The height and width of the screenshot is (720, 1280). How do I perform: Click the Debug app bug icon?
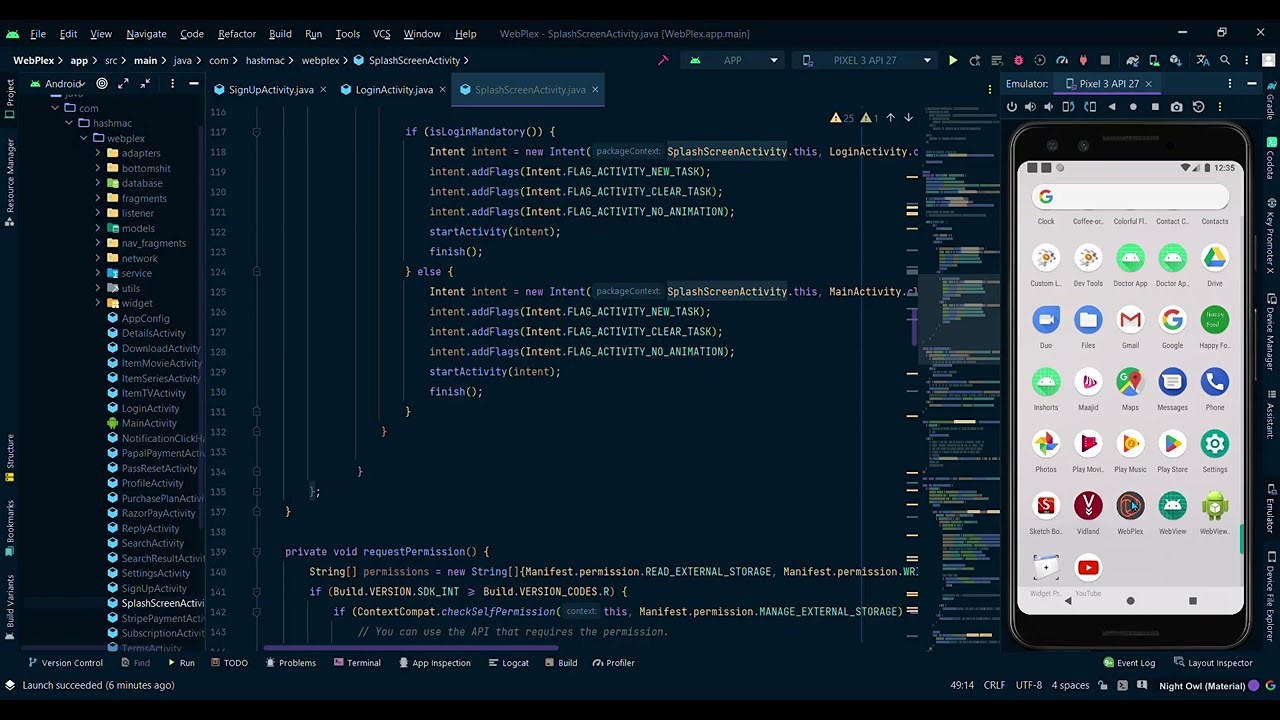pyautogui.click(x=1018, y=61)
